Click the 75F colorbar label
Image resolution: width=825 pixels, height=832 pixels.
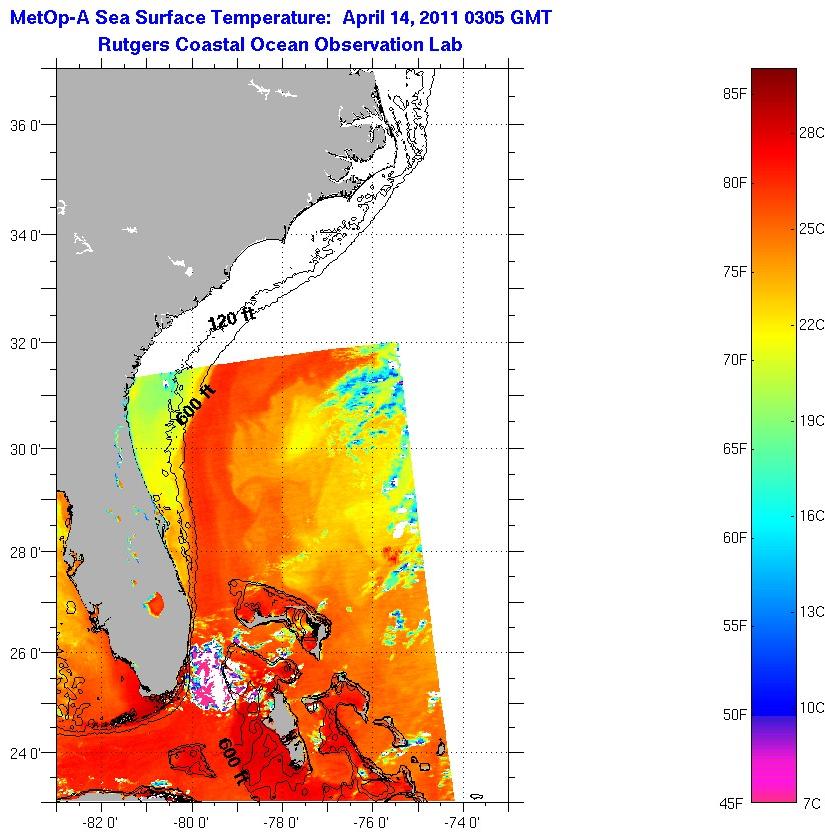tap(735, 272)
